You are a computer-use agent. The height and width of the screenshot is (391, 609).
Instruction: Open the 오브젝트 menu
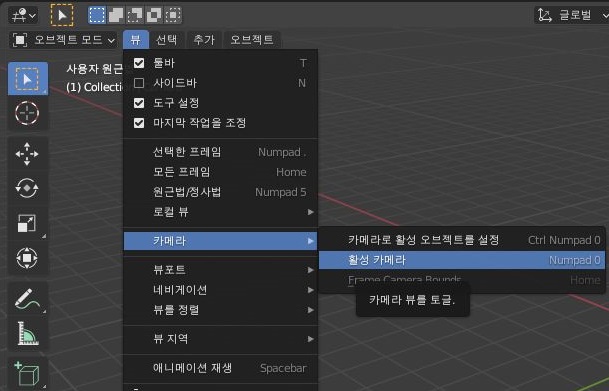pos(252,40)
